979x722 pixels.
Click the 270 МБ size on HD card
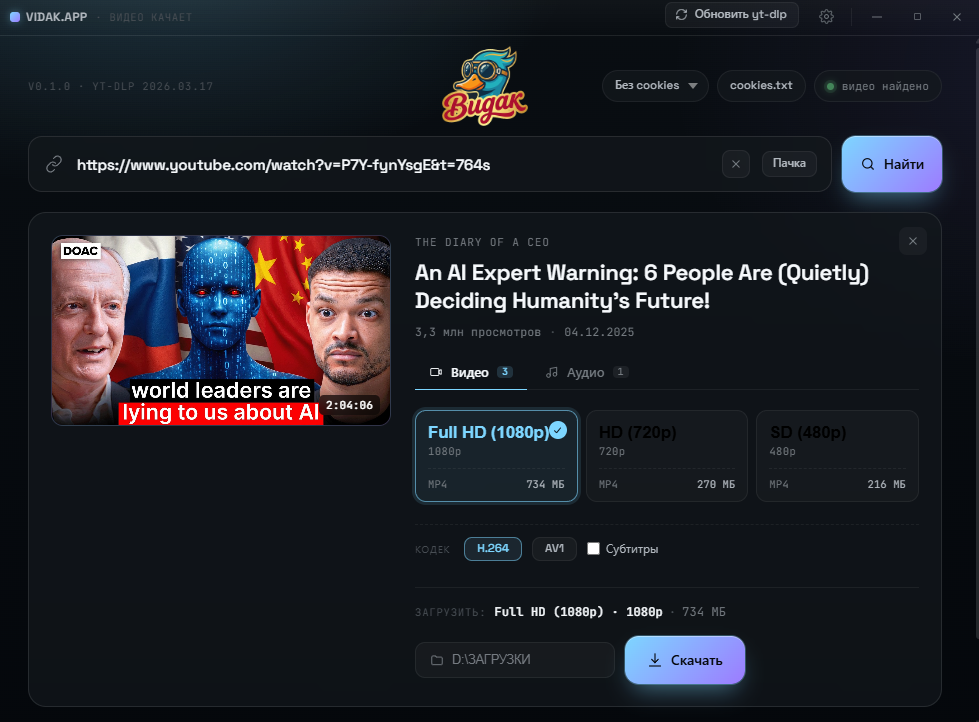pos(716,484)
